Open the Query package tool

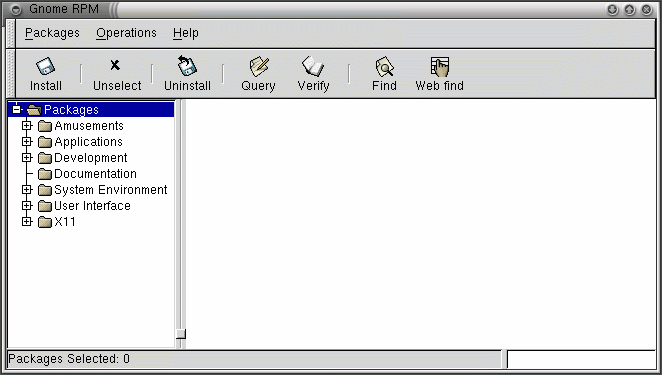[258, 74]
